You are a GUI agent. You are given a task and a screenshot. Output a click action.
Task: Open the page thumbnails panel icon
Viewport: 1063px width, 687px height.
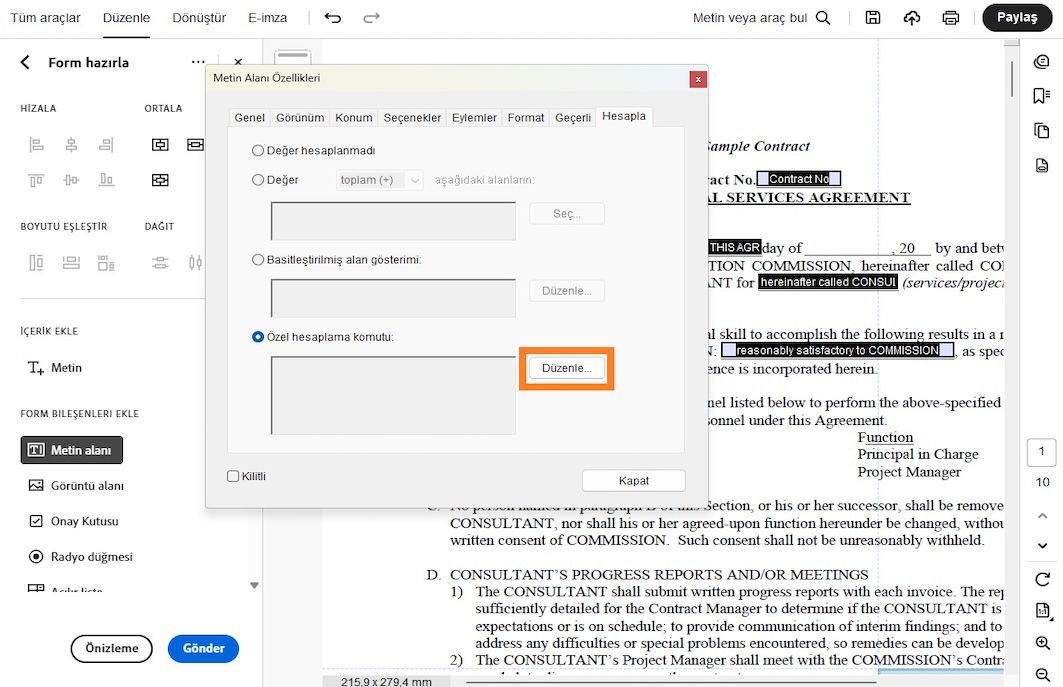tap(1042, 130)
